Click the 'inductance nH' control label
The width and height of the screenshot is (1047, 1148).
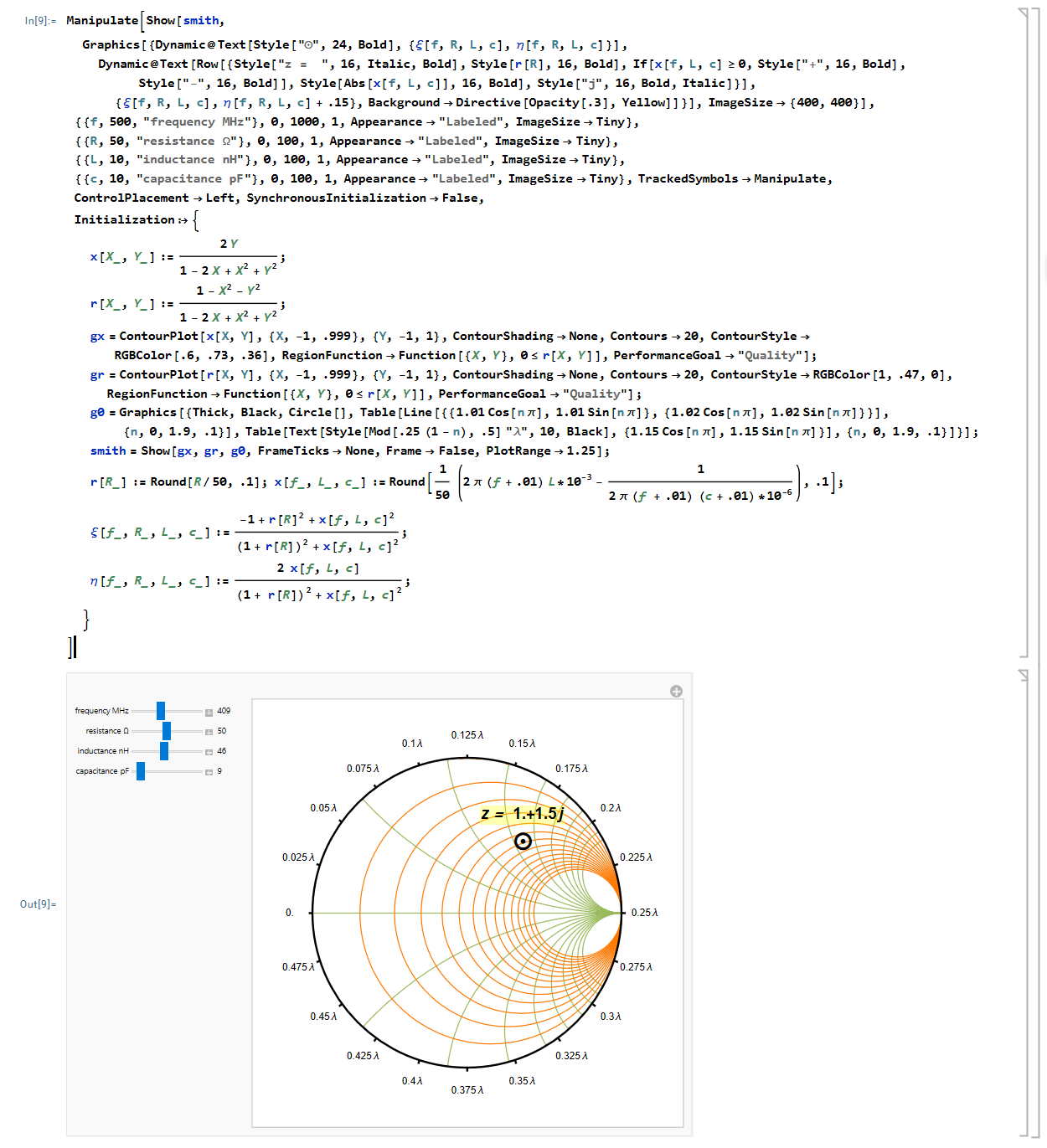point(103,751)
